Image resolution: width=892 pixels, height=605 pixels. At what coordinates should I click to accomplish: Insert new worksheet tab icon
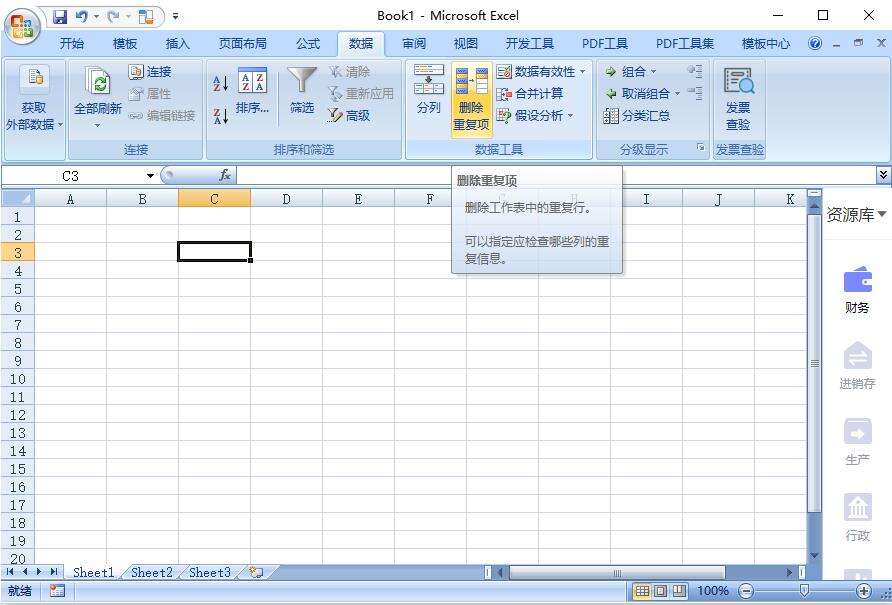tap(257, 572)
